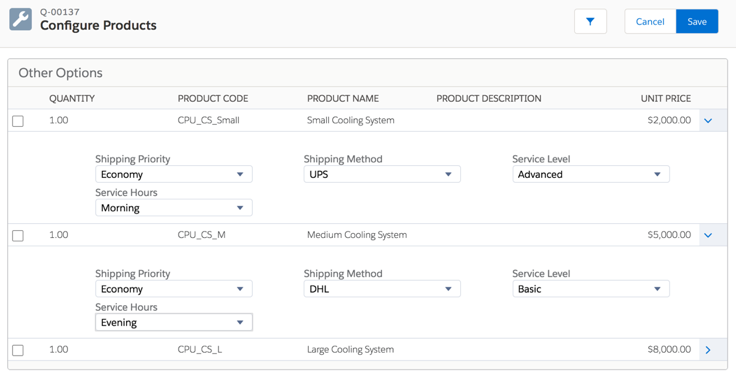This screenshot has width=736, height=378.
Task: Click the PRODUCT NAME column header
Action: point(343,99)
